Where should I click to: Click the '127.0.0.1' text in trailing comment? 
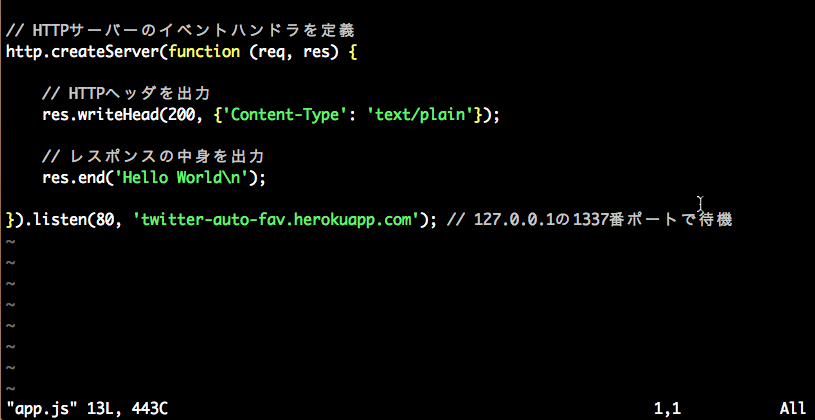508,219
